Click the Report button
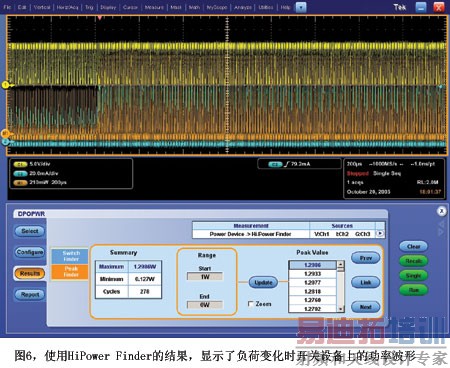Image resolution: width=450 pixels, height=368 pixels. 30,295
